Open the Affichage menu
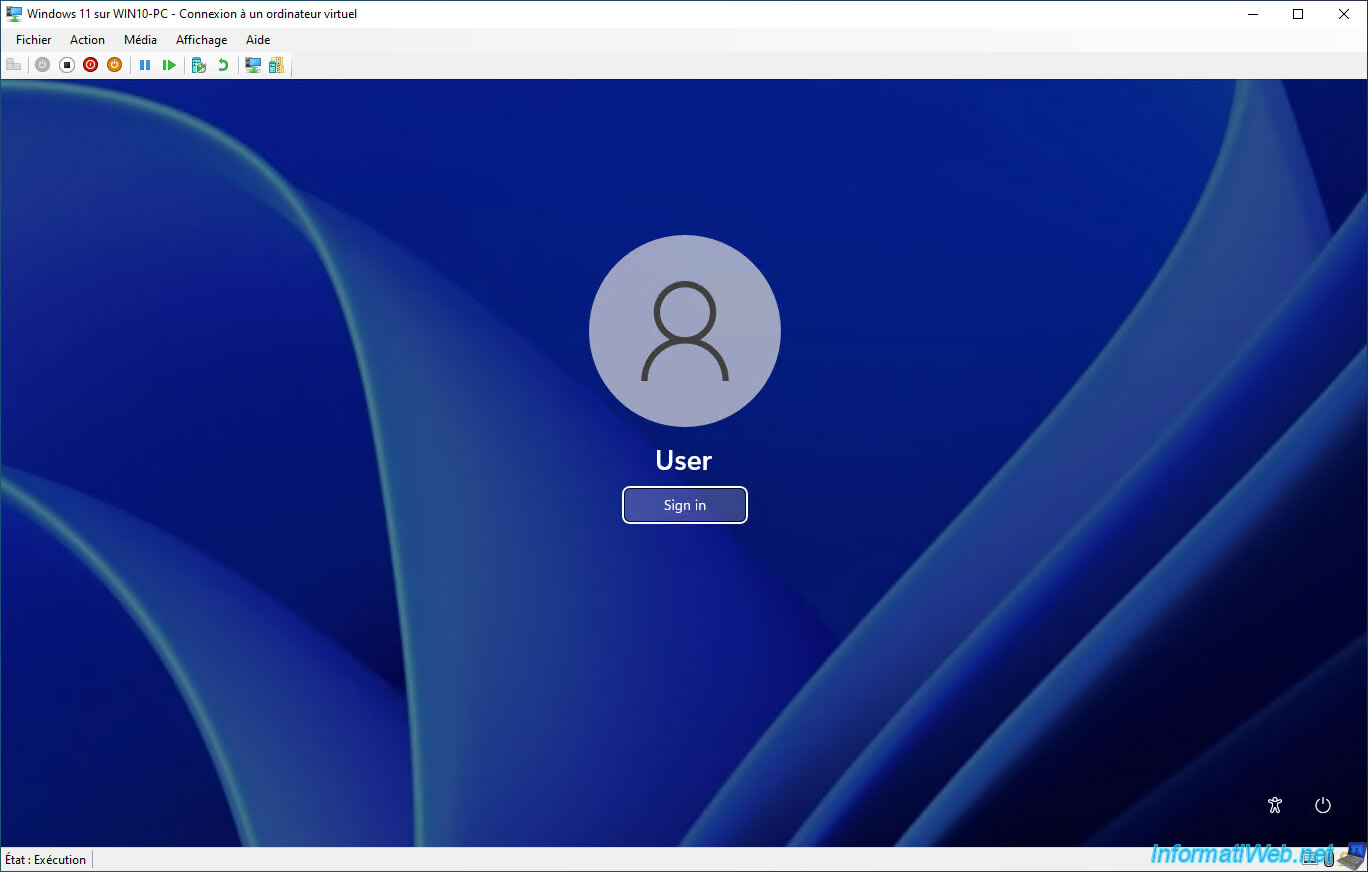1368x872 pixels. (x=201, y=40)
